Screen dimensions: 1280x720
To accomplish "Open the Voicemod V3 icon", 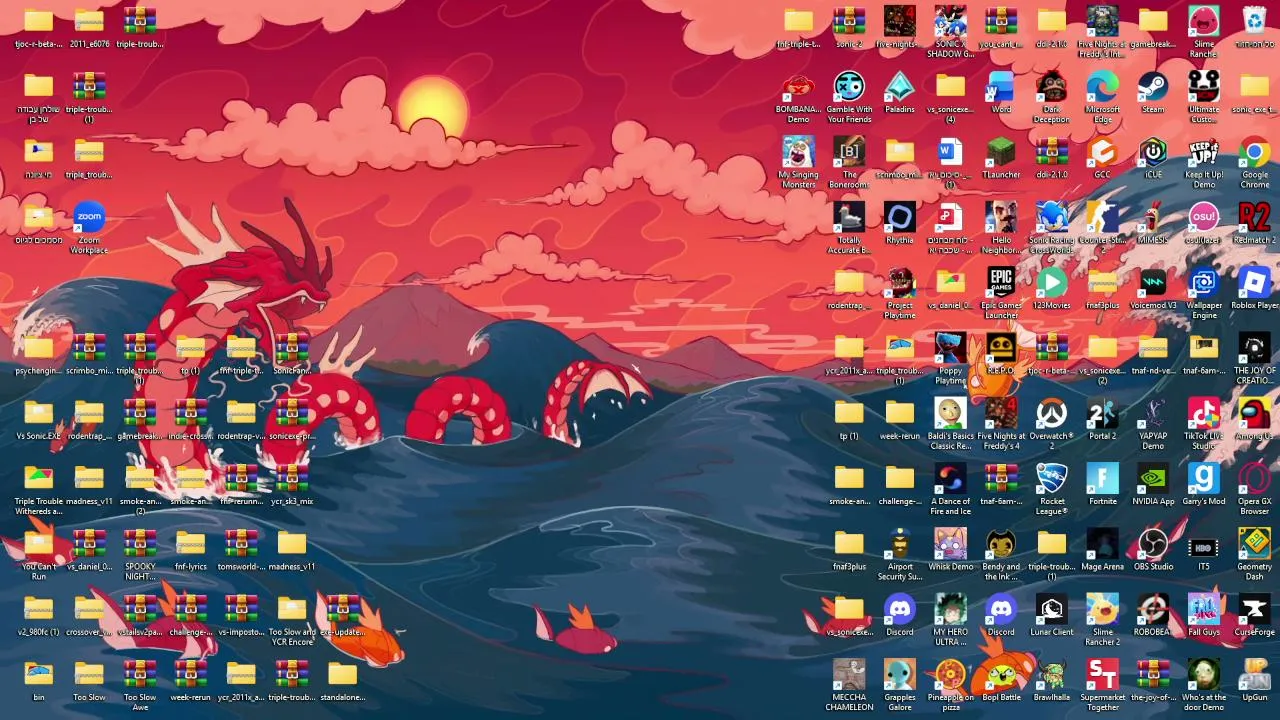I will tap(1153, 283).
